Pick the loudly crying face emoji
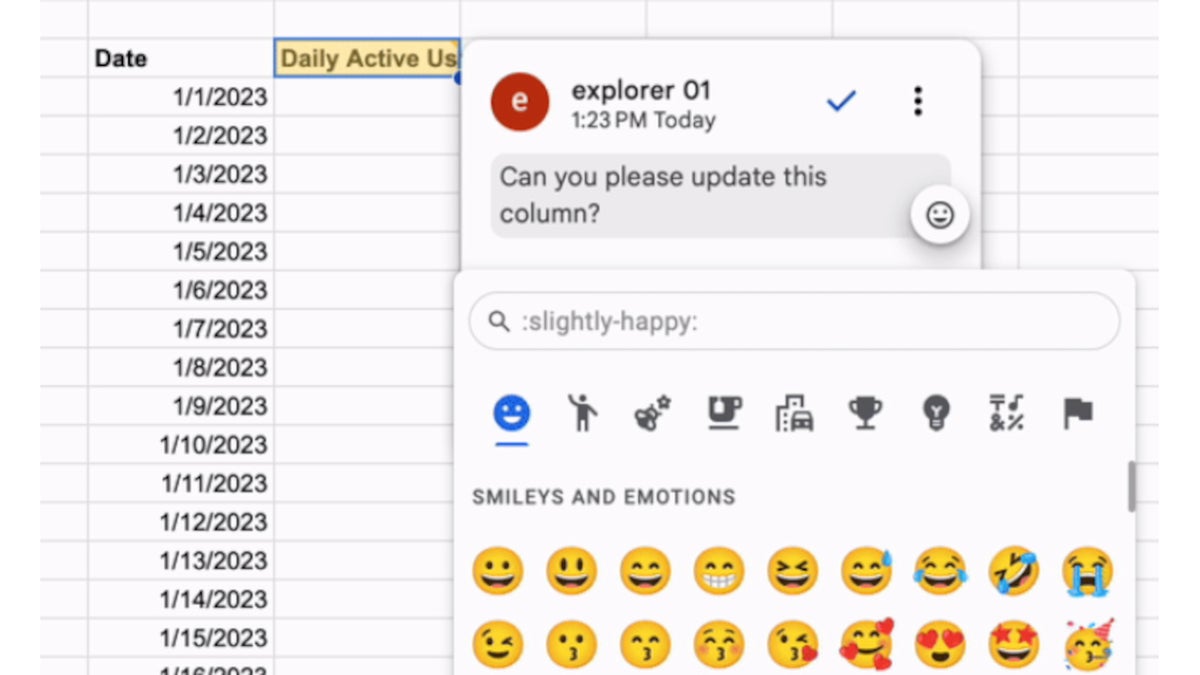This screenshot has height=675, width=1200. coord(1088,572)
